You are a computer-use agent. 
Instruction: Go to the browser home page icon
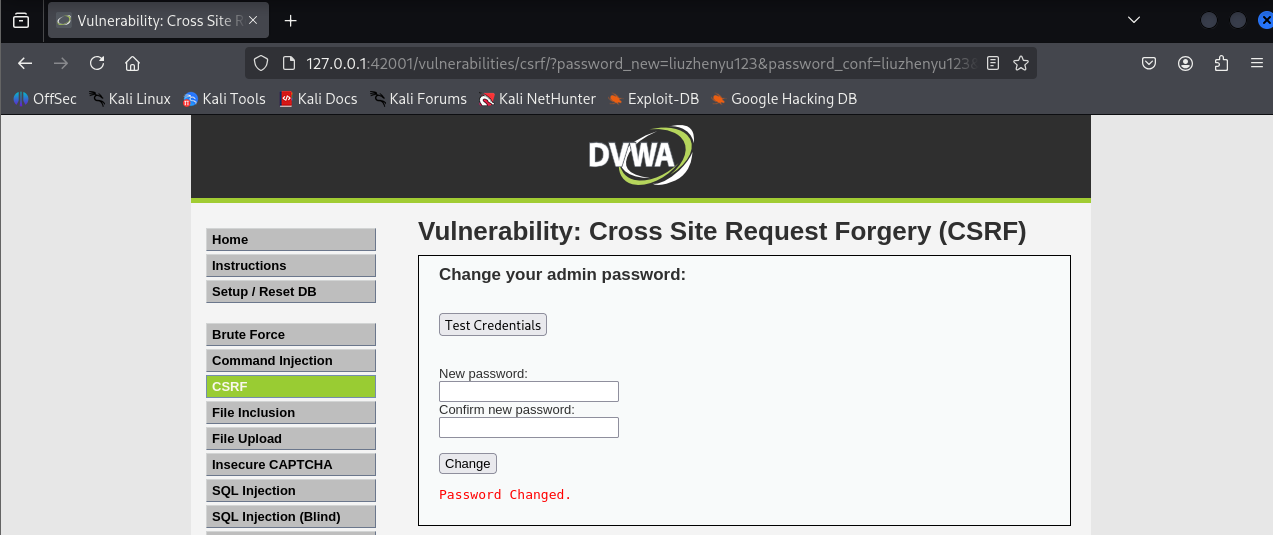[132, 63]
